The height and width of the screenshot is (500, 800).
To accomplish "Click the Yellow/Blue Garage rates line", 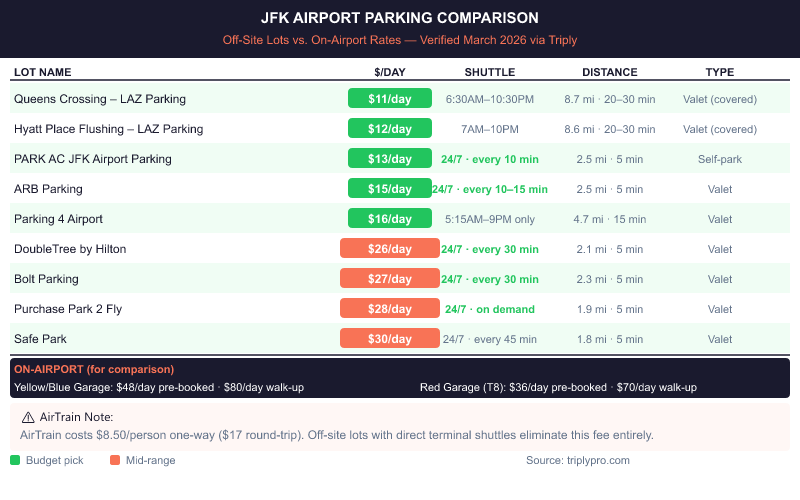I will (159, 387).
